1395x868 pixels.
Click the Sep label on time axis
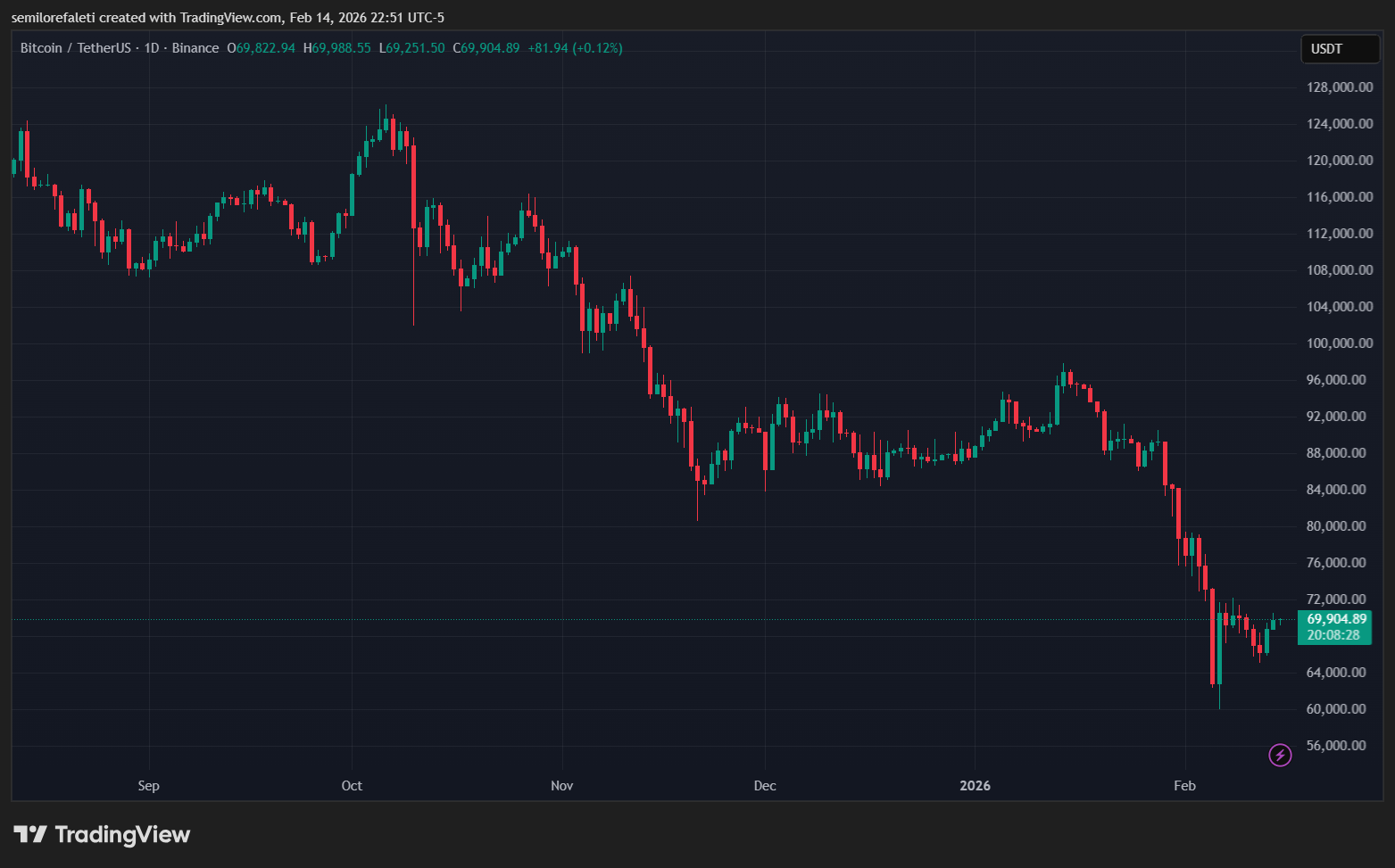click(x=148, y=786)
